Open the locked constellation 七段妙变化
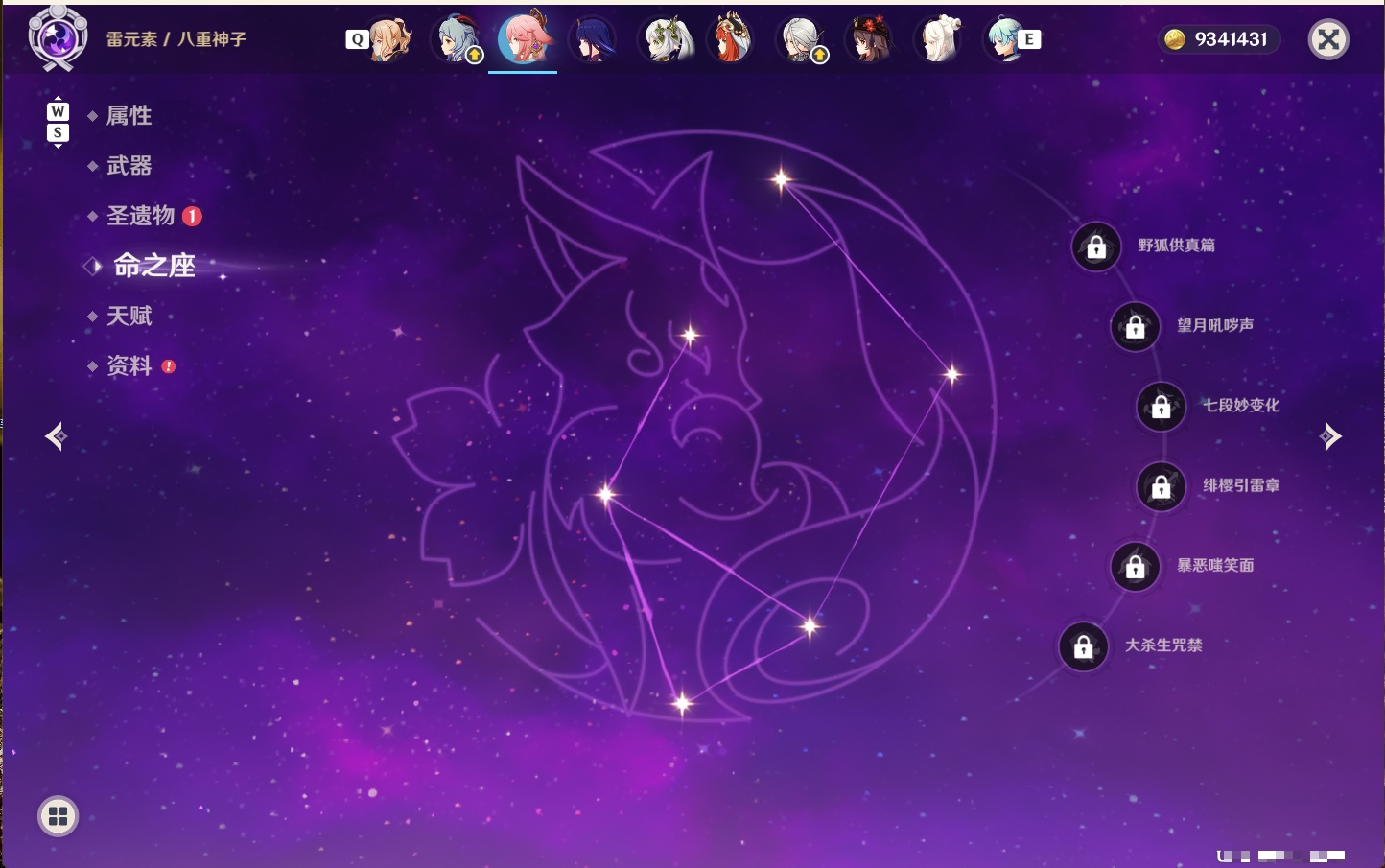Screen dimensions: 1385x868 click(x=1161, y=406)
